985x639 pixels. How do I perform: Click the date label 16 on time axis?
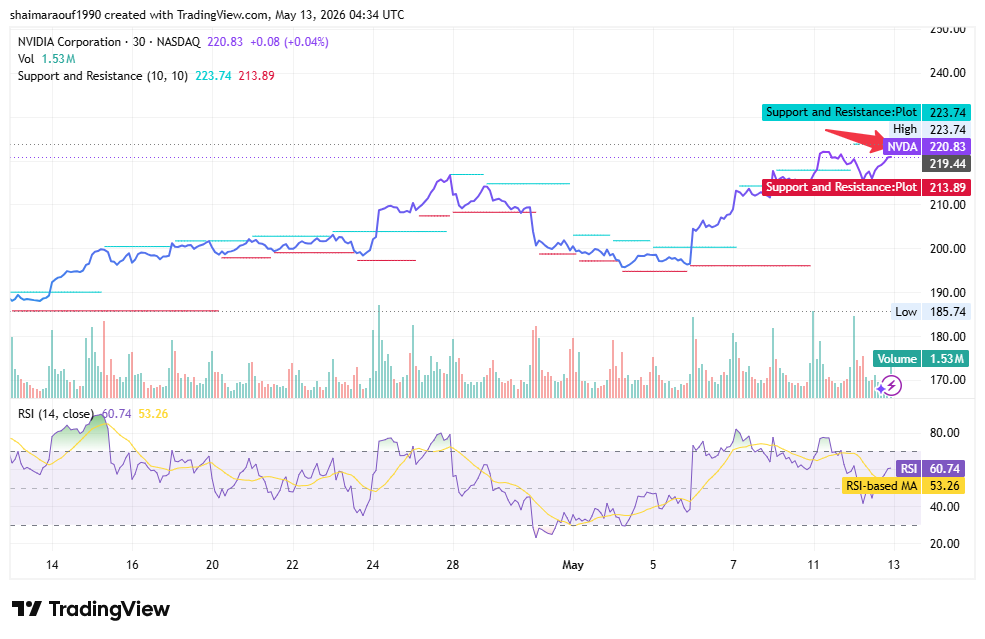coord(132,565)
